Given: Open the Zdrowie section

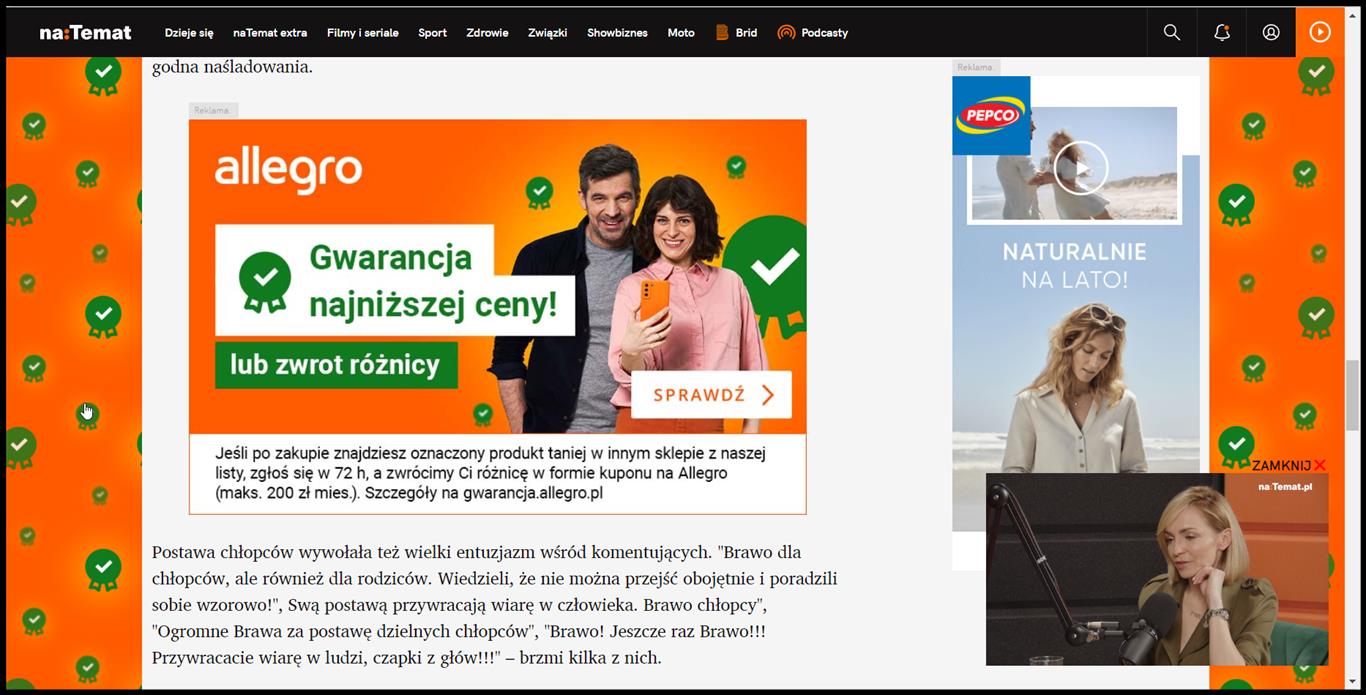Looking at the screenshot, I should point(487,33).
